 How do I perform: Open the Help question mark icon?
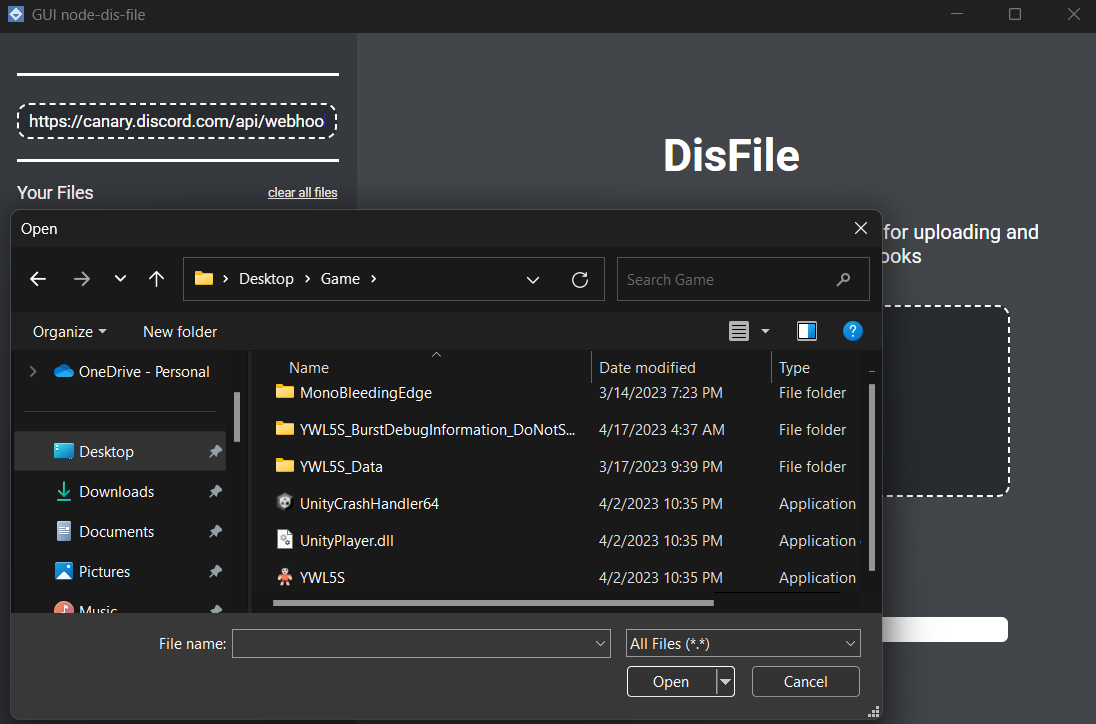pos(852,331)
